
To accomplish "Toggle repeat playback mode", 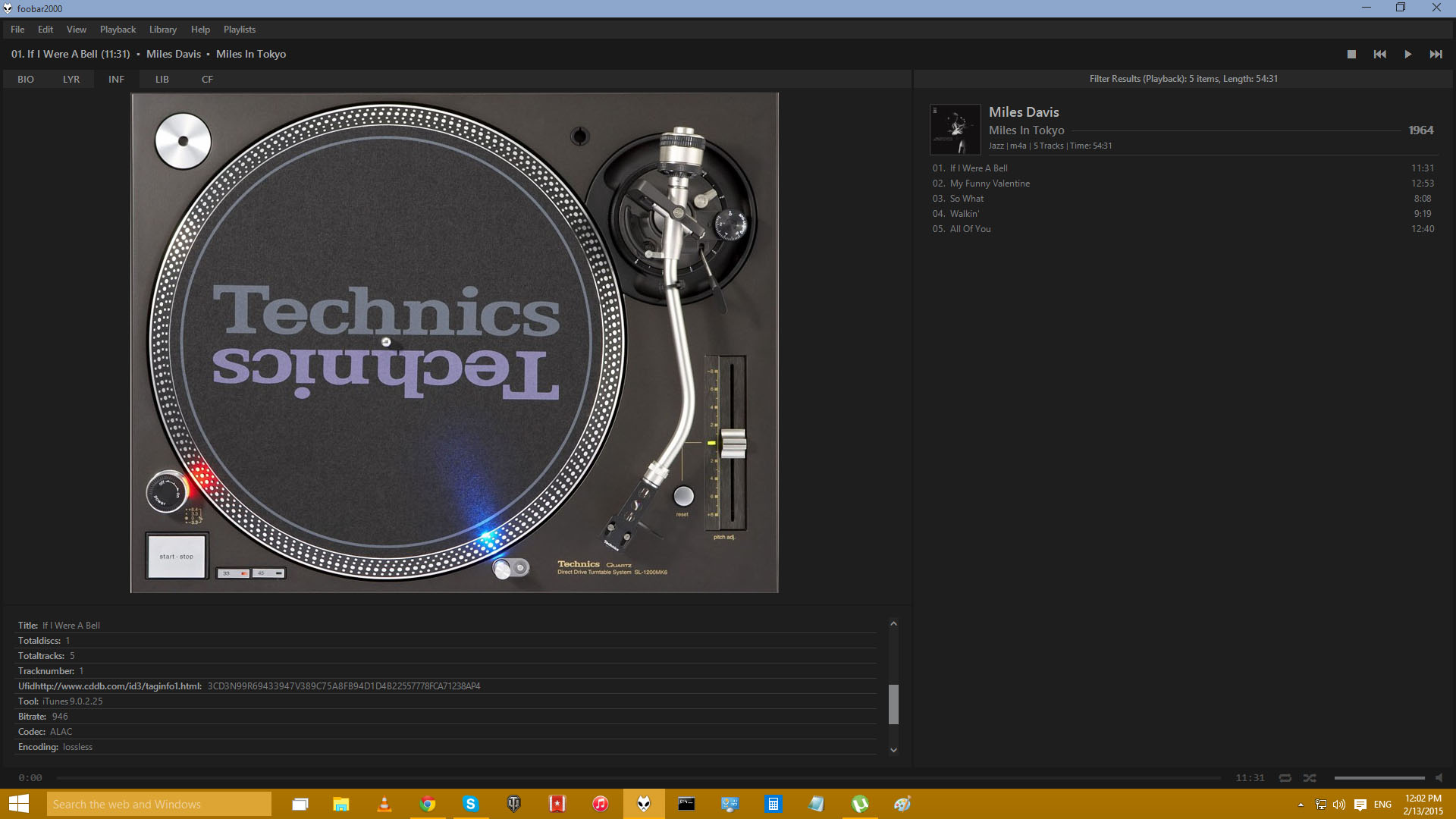I will click(x=1285, y=777).
